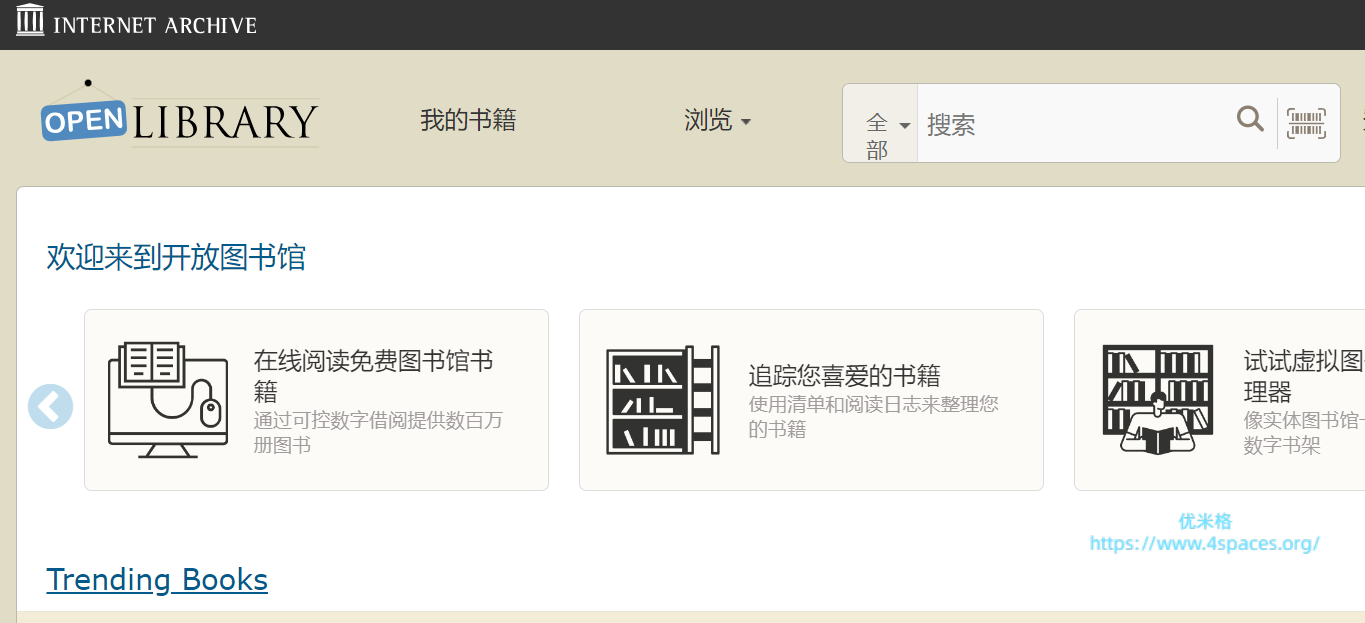1365x623 pixels.
Task: Open the 我的书籍 menu item
Action: click(468, 121)
